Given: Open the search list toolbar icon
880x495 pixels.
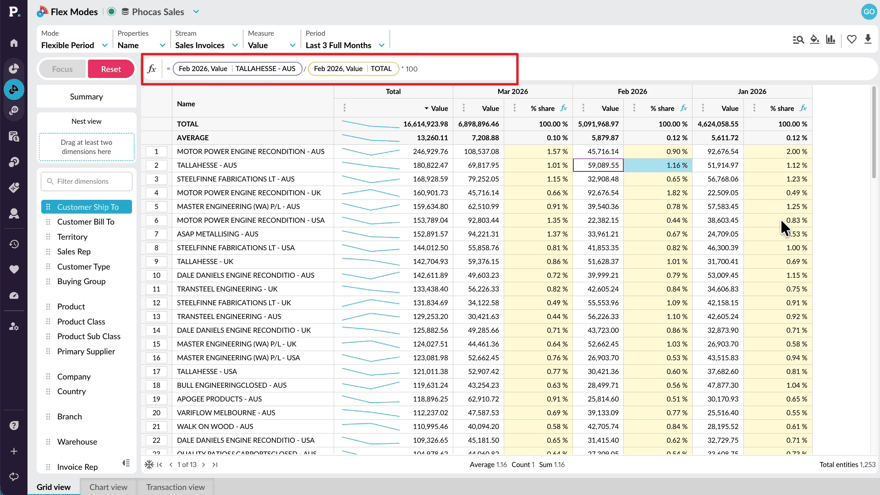Looking at the screenshot, I should (x=798, y=39).
